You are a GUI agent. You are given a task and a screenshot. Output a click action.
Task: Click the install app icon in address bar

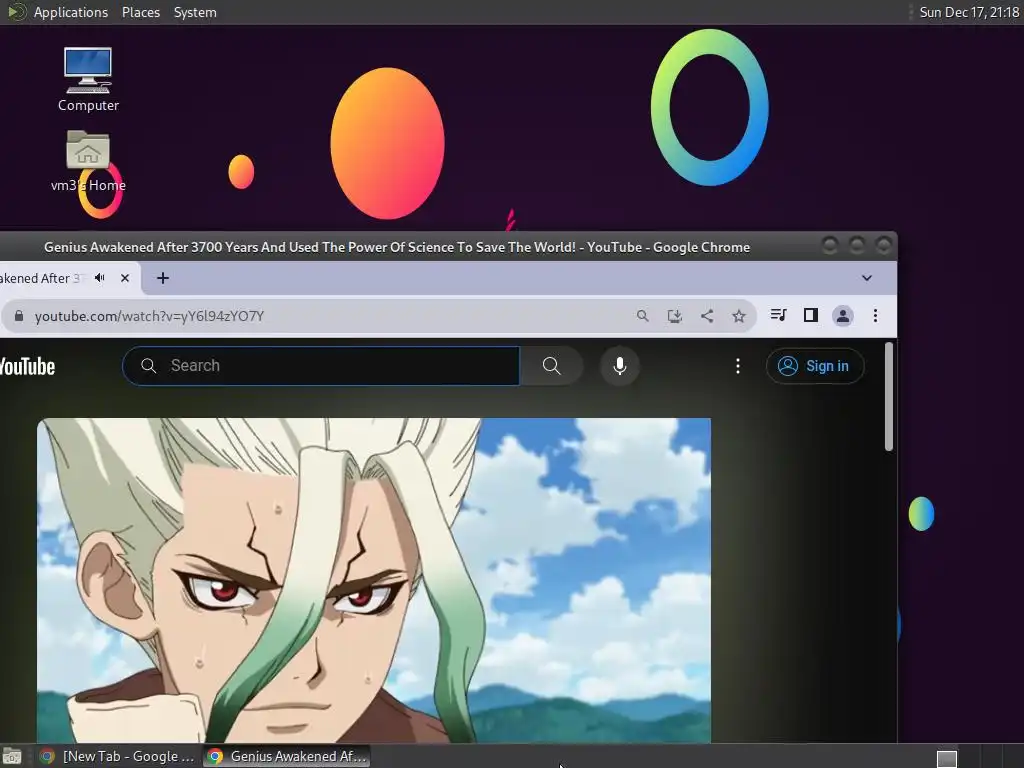(x=675, y=316)
